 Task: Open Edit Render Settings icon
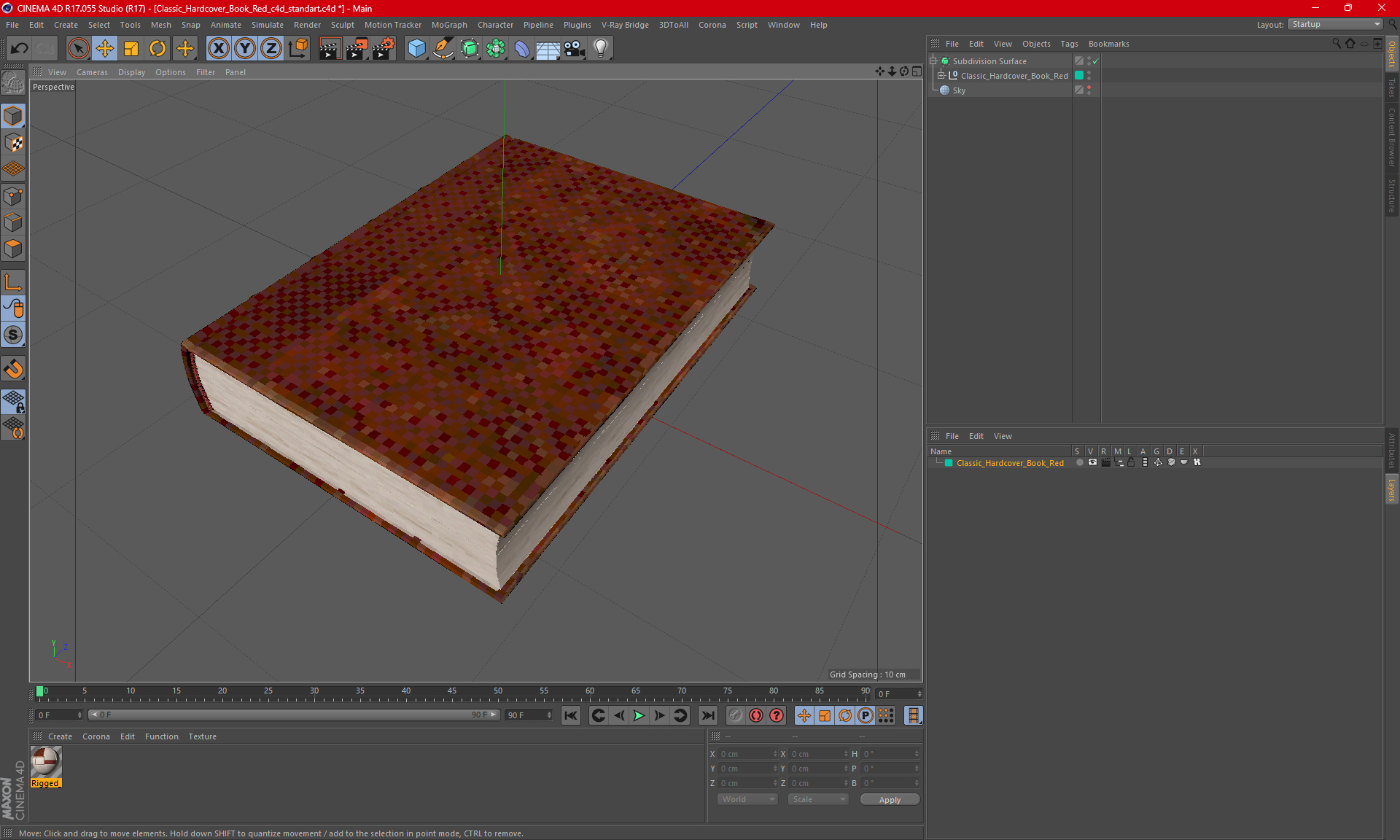[384, 48]
